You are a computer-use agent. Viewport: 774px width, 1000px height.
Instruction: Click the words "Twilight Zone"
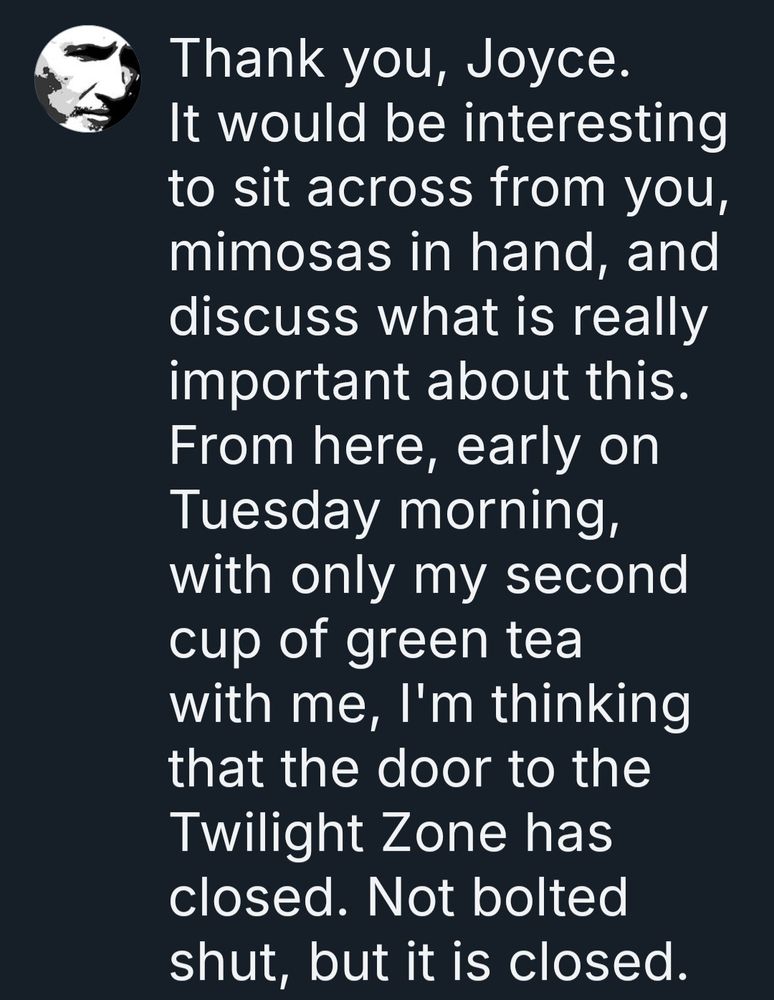(x=338, y=835)
